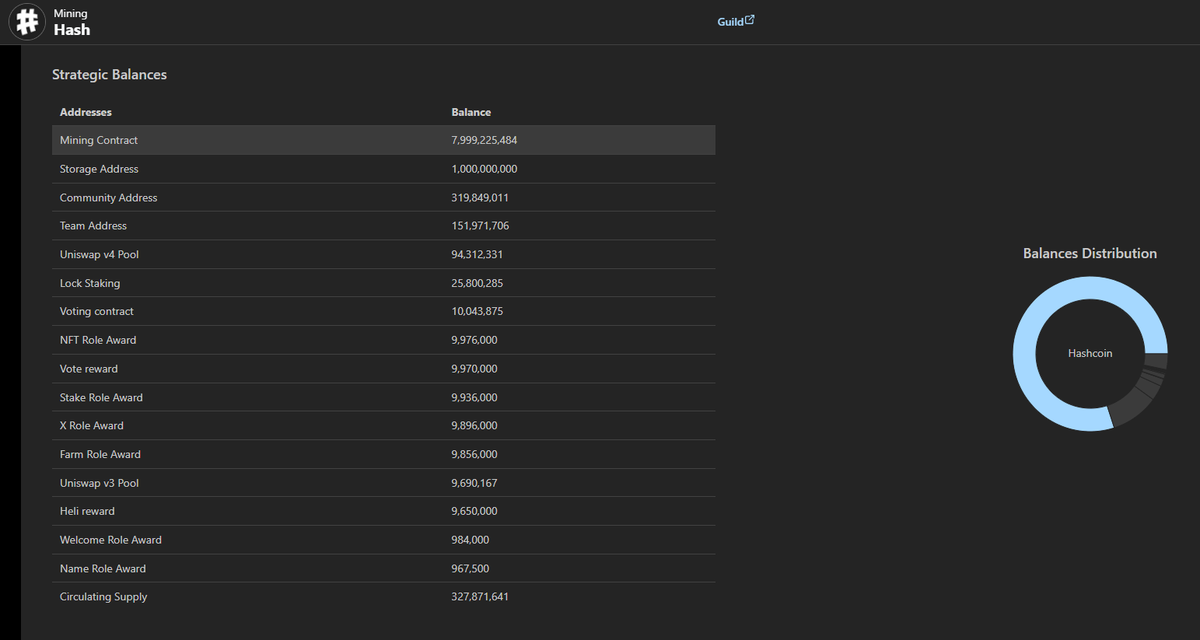The image size is (1200, 640).
Task: Click the largest dark gray donut segment
Action: coord(1129,405)
